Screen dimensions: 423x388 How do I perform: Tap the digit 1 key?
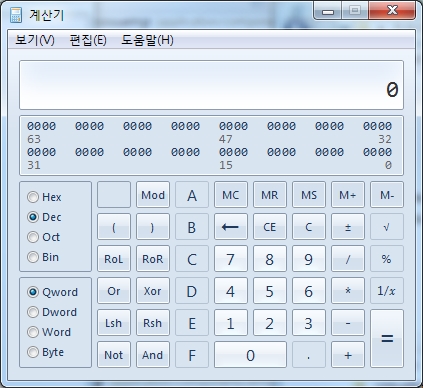(231, 323)
